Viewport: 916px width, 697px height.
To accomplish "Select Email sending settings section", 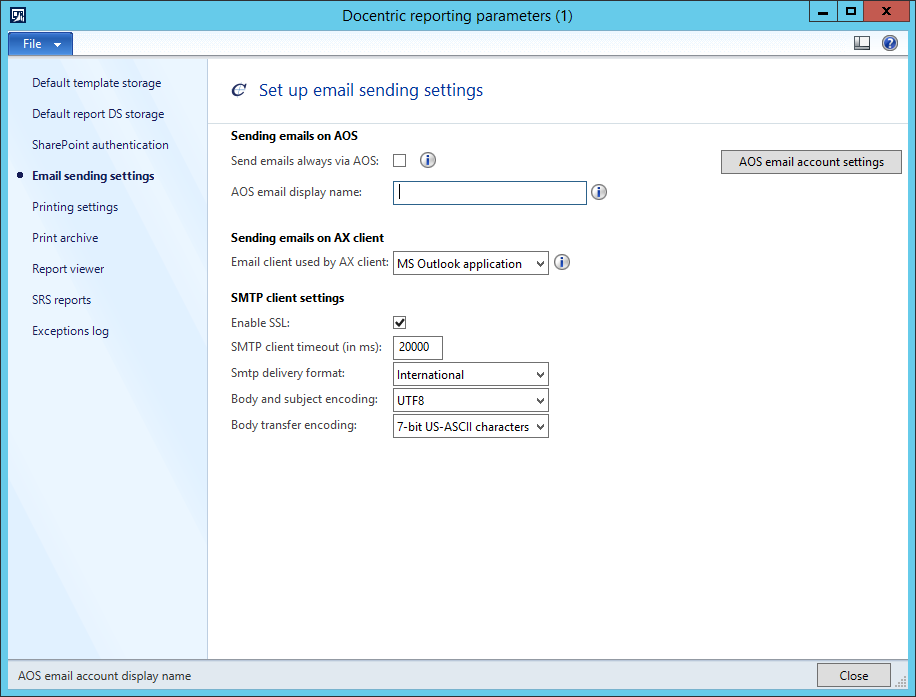I will [93, 176].
